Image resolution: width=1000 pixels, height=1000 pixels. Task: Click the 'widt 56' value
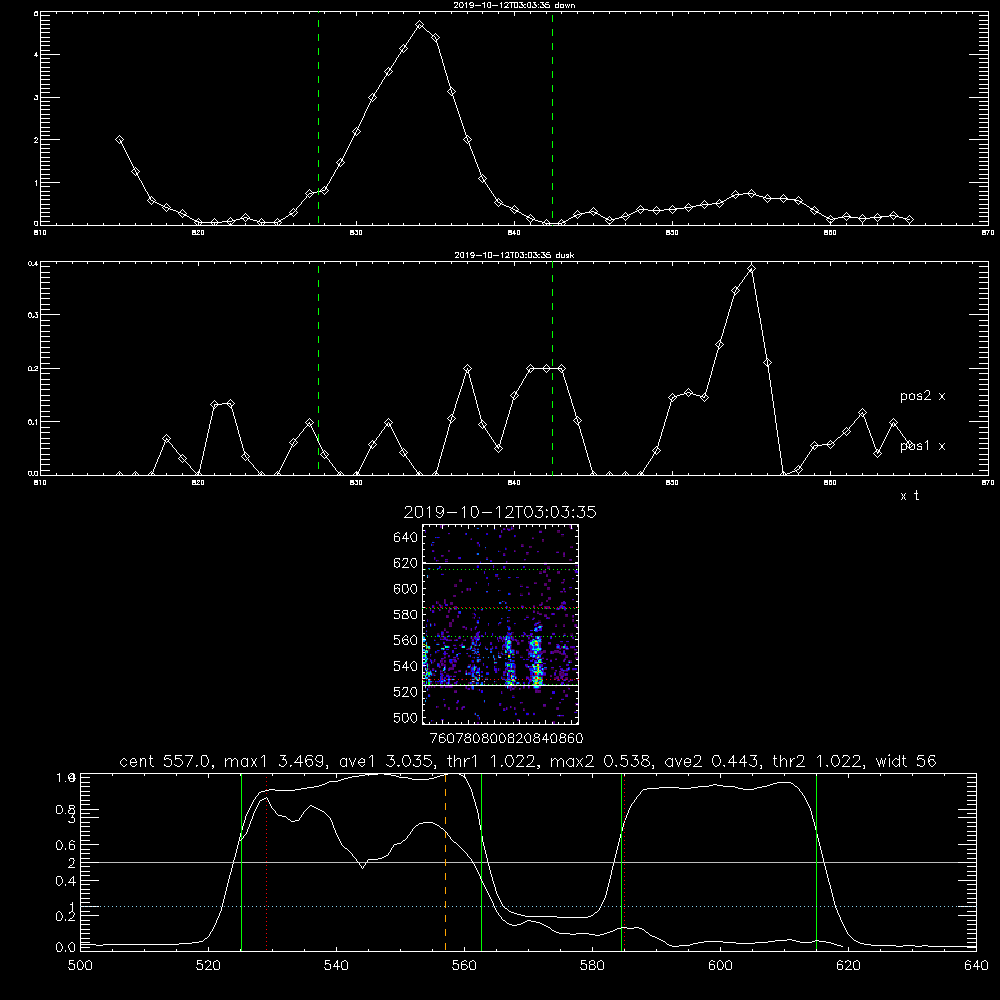[906, 761]
